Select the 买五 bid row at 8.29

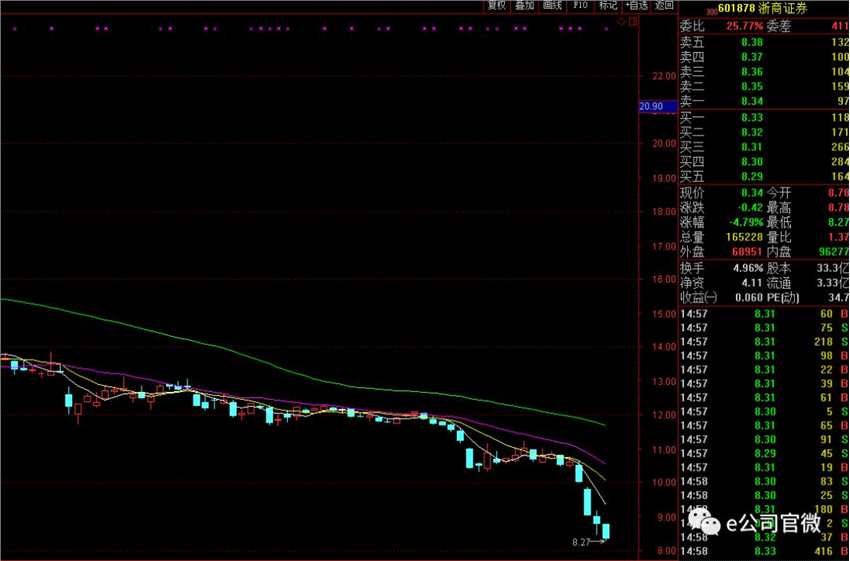coord(764,176)
